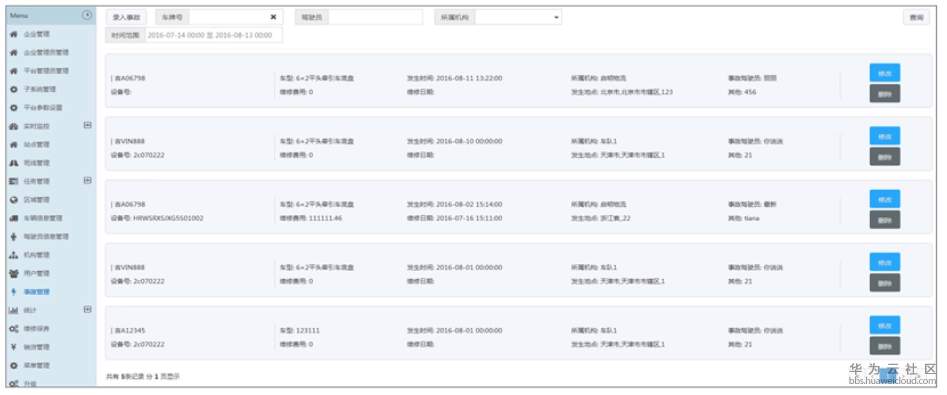Click repair date 2016-07-16 15:11:00
This screenshot has height=395, width=947.
pos(469,218)
